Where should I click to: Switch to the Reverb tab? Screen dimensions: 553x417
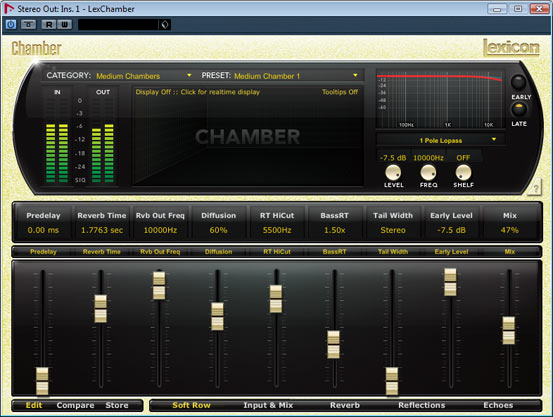coord(345,405)
